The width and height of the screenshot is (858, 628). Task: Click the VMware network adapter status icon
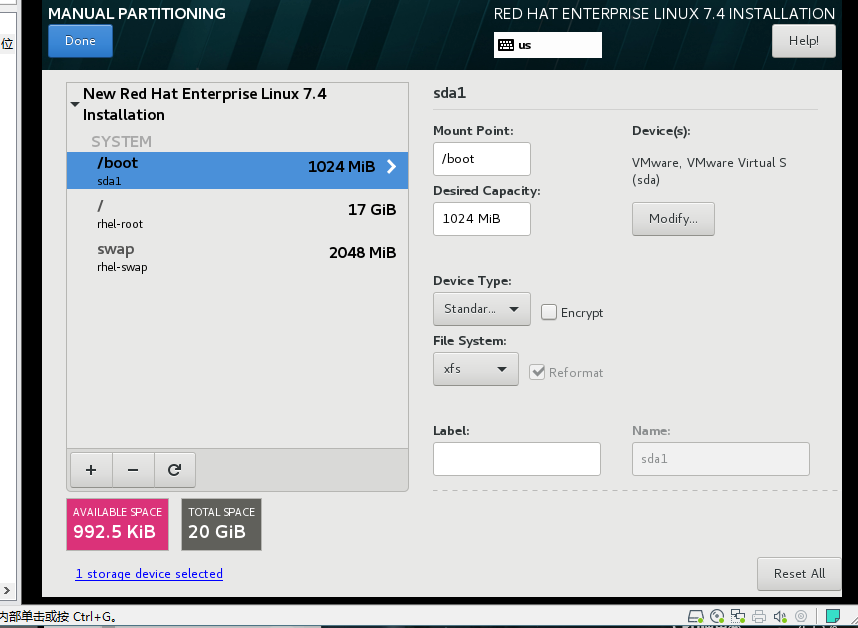738,617
